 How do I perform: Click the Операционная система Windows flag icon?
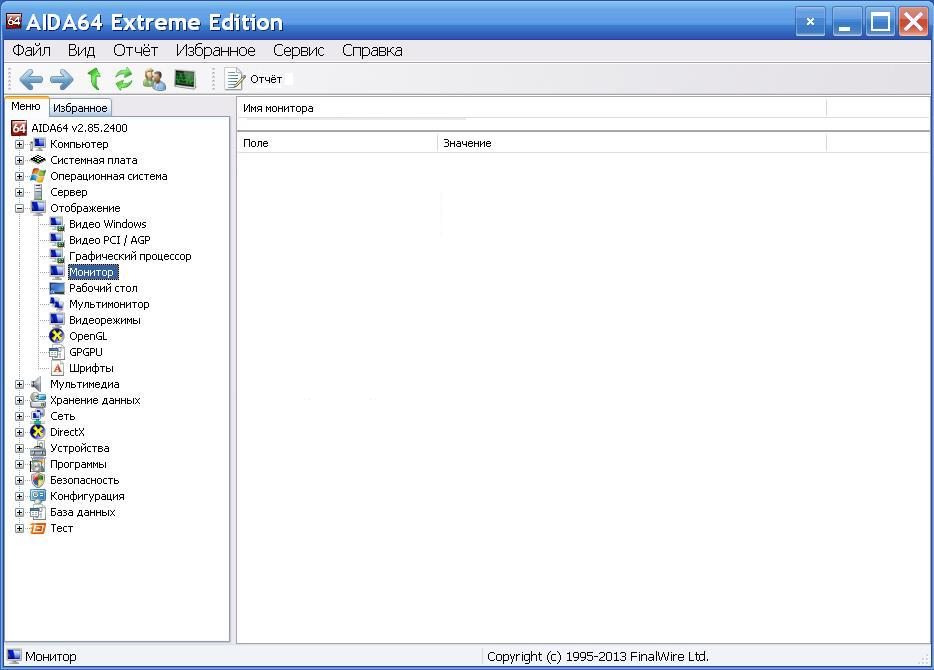[x=38, y=176]
